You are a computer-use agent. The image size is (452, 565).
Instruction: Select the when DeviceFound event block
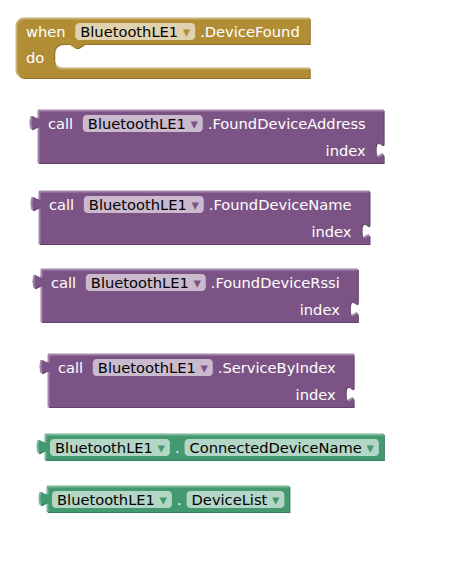[47, 32]
